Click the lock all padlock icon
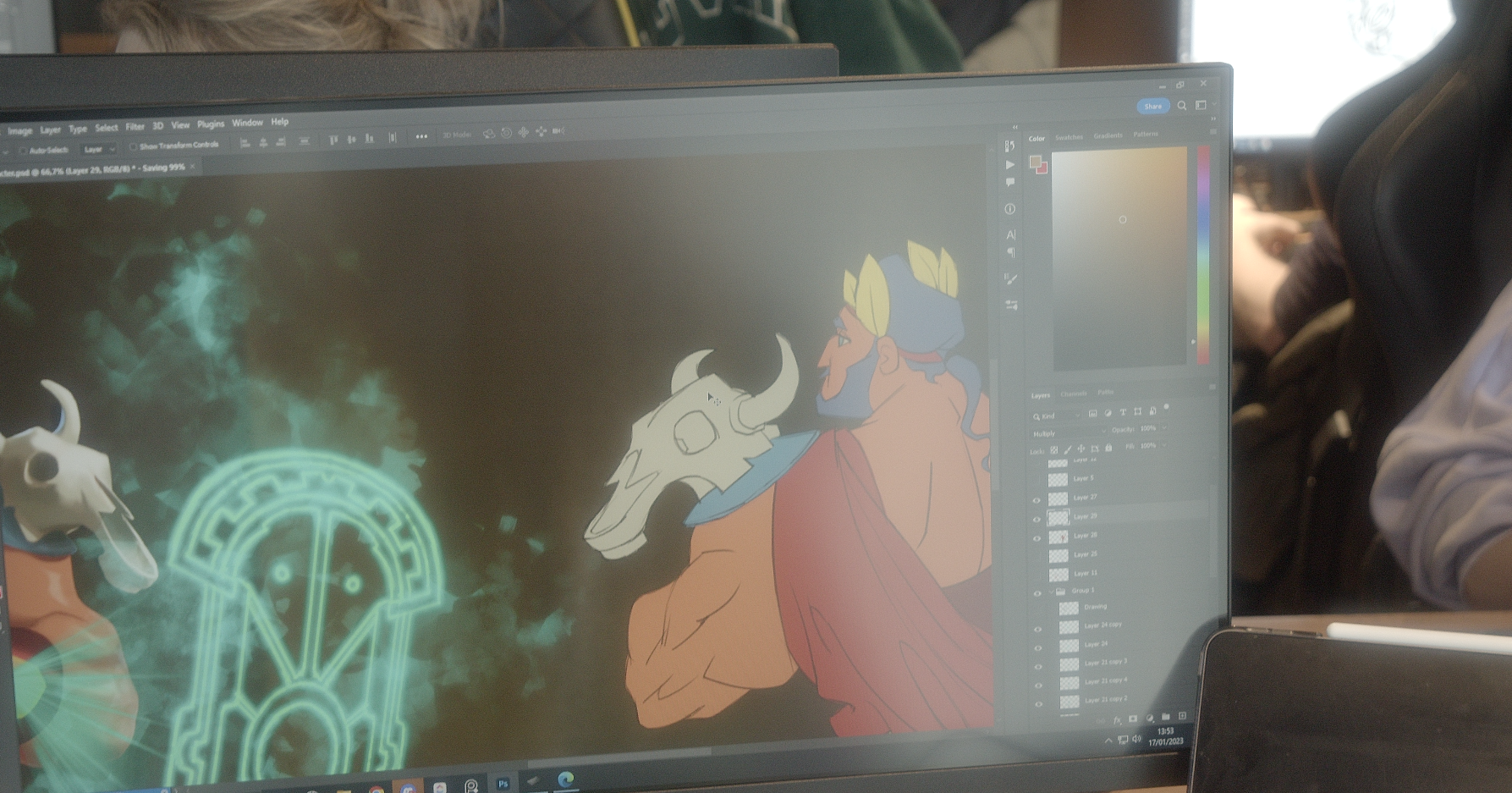The image size is (1512, 793). click(1108, 448)
